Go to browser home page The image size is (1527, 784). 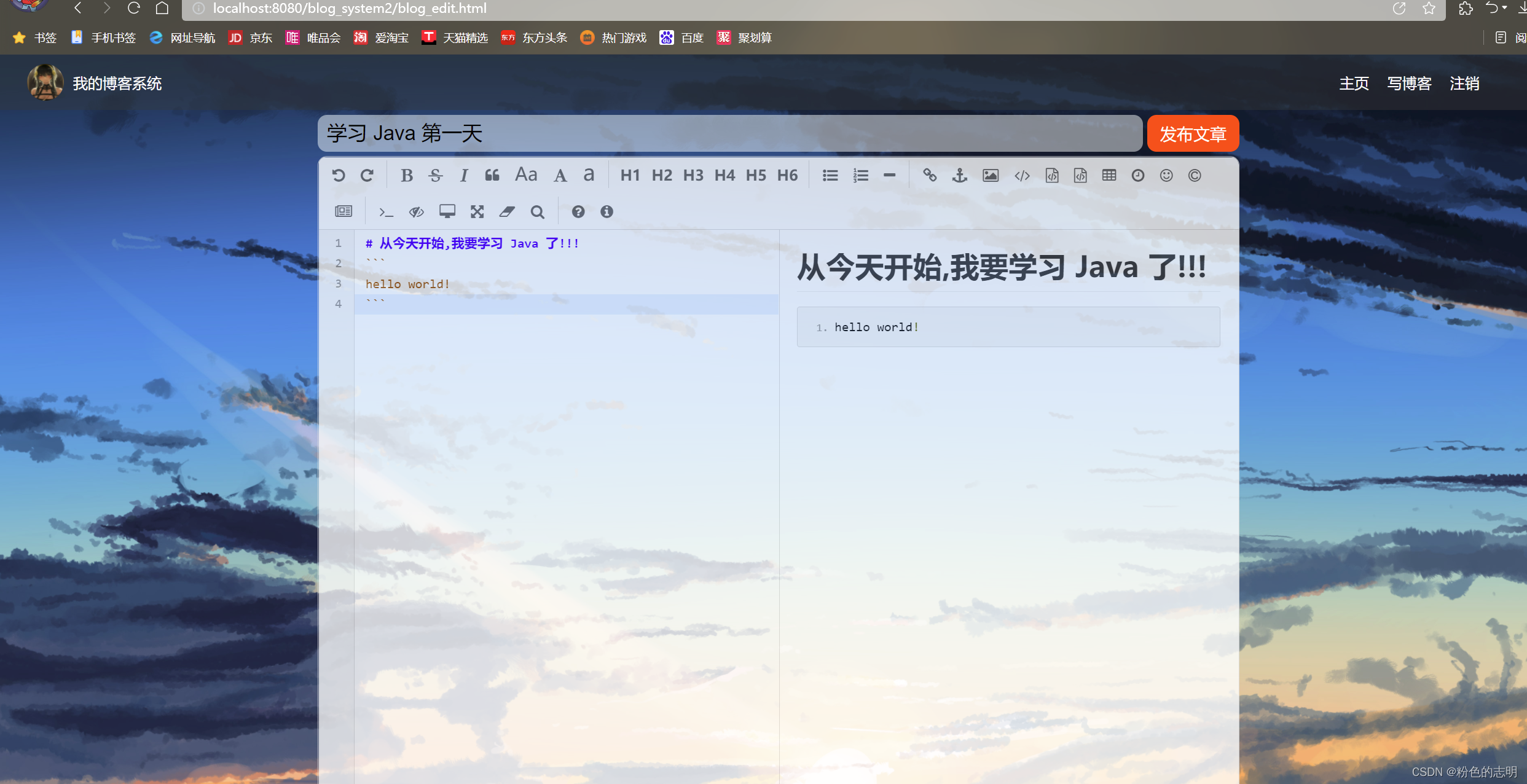pyautogui.click(x=162, y=8)
